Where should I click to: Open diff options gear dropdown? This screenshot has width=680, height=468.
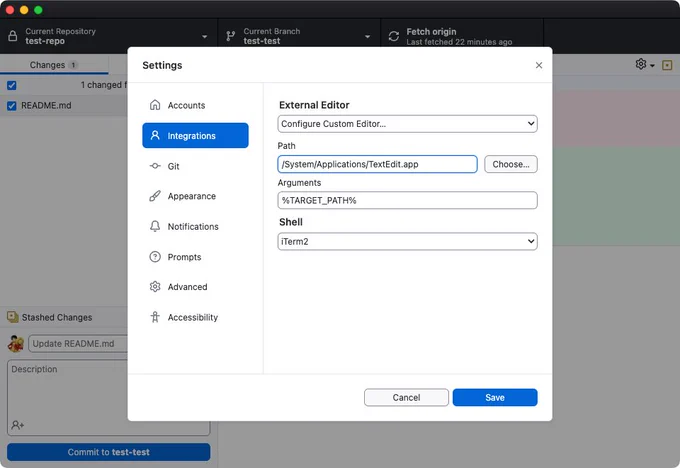click(644, 65)
